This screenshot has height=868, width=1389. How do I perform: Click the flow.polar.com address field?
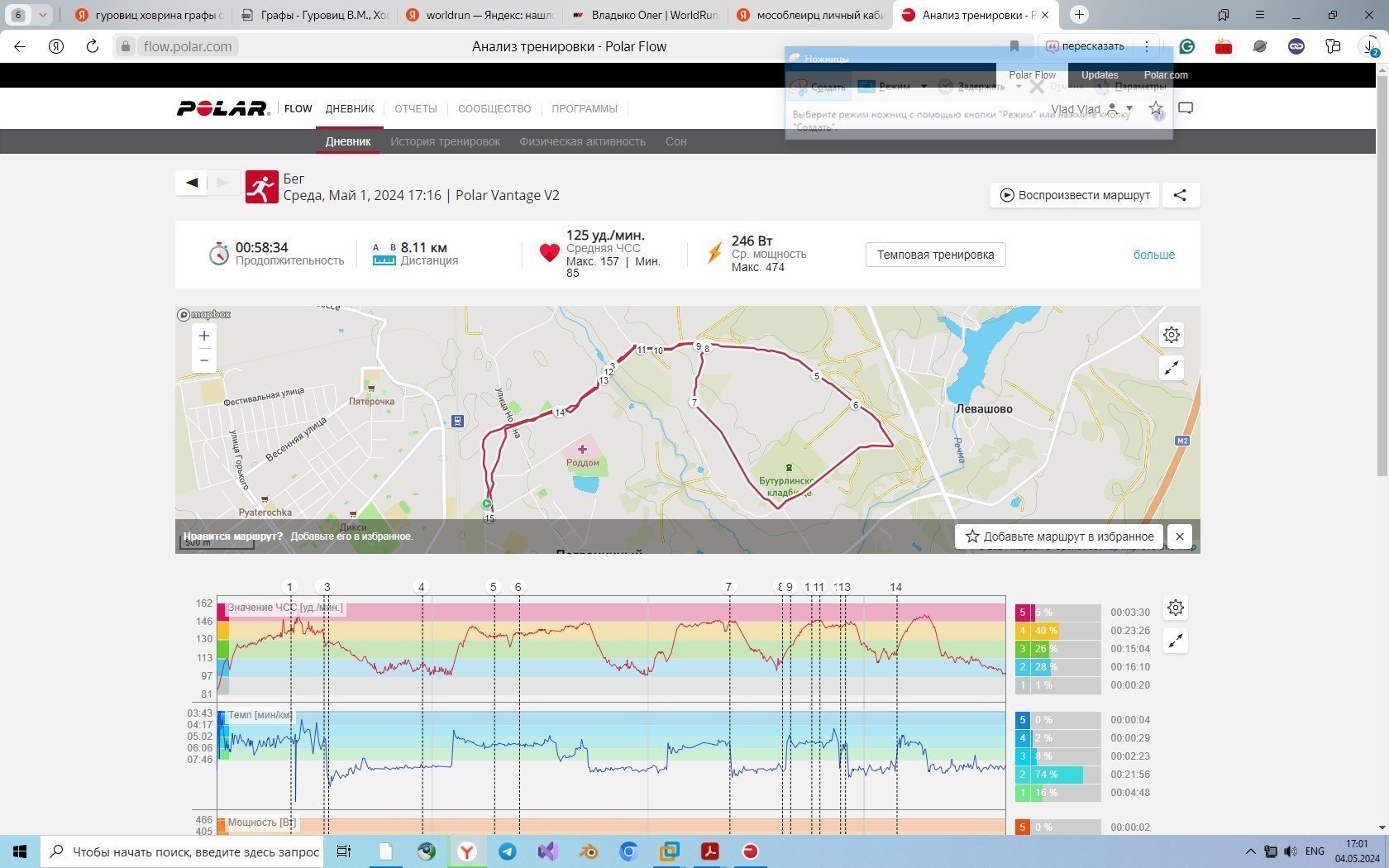pos(188,46)
